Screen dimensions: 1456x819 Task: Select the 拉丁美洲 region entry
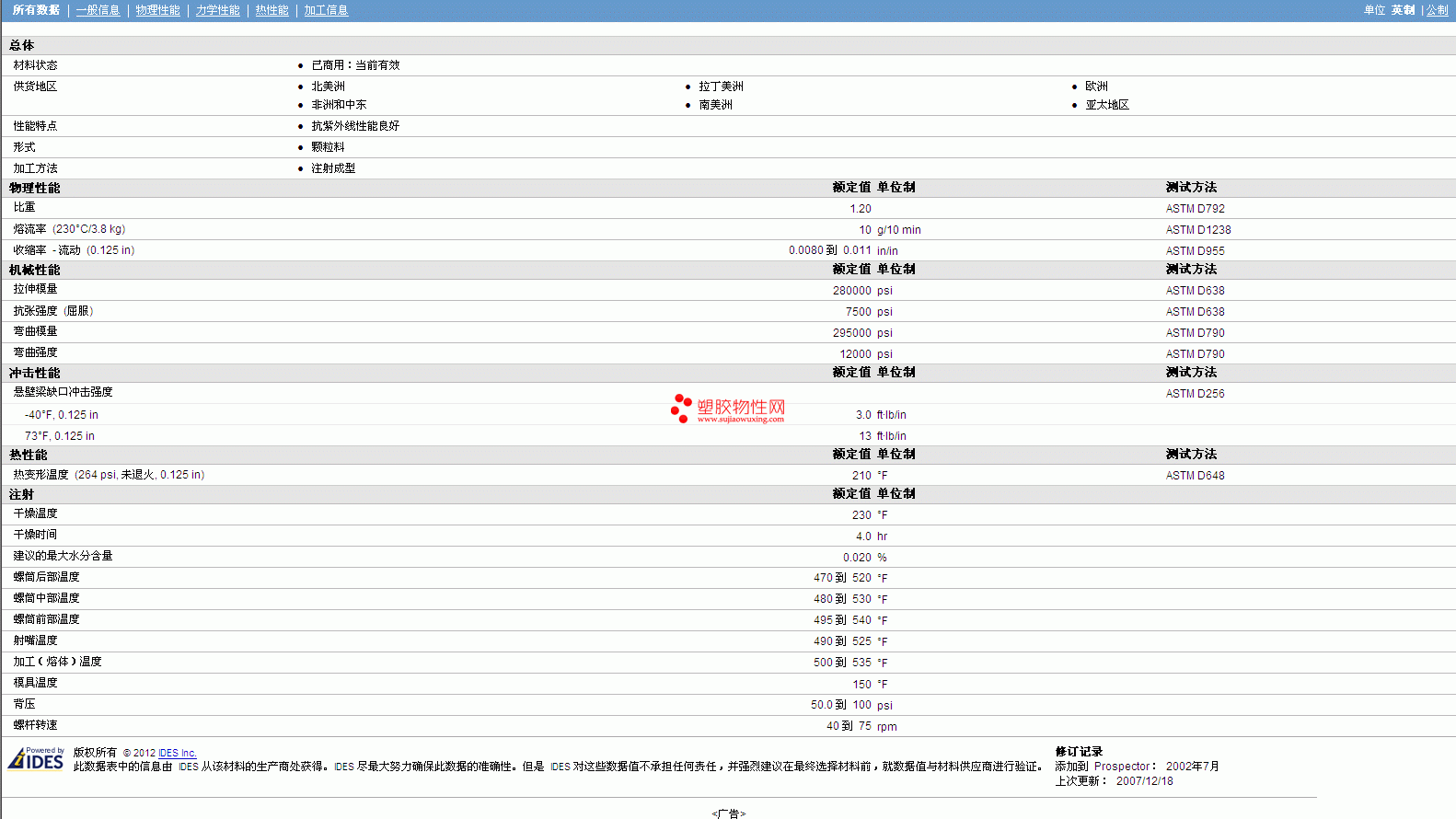(x=721, y=87)
